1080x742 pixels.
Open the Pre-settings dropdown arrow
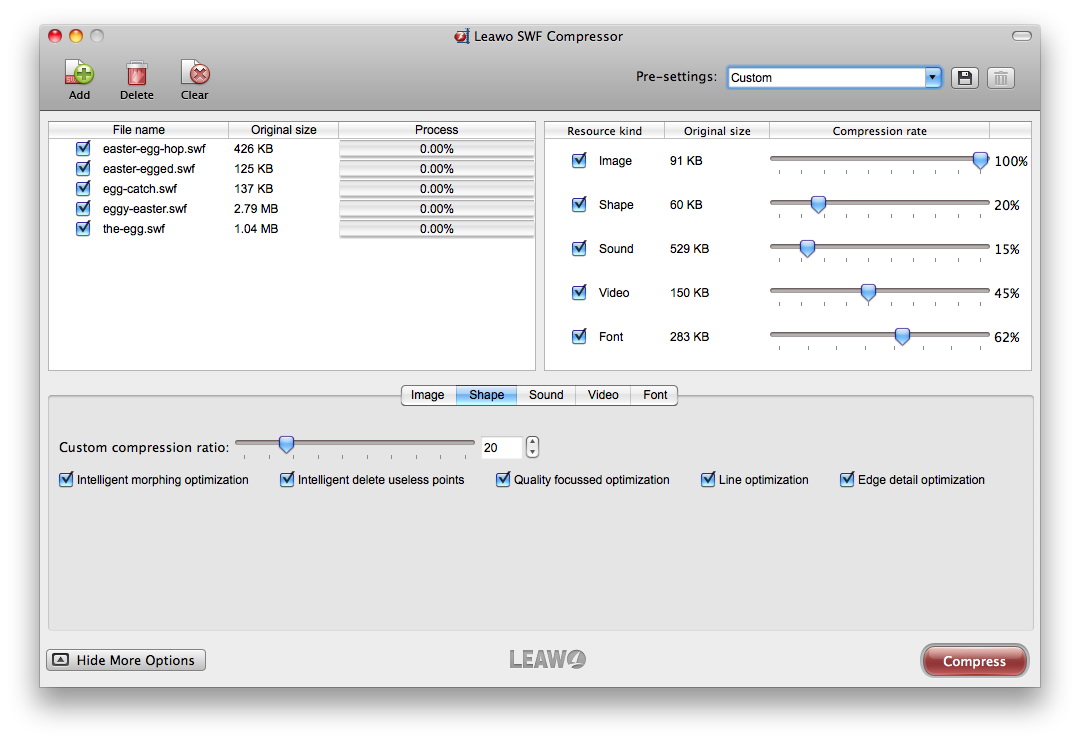(x=933, y=77)
